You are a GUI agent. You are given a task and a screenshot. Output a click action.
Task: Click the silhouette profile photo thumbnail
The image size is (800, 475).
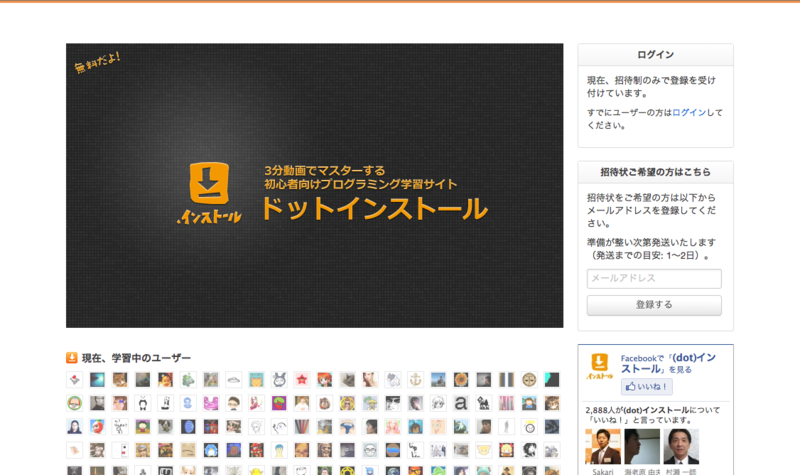point(642,446)
